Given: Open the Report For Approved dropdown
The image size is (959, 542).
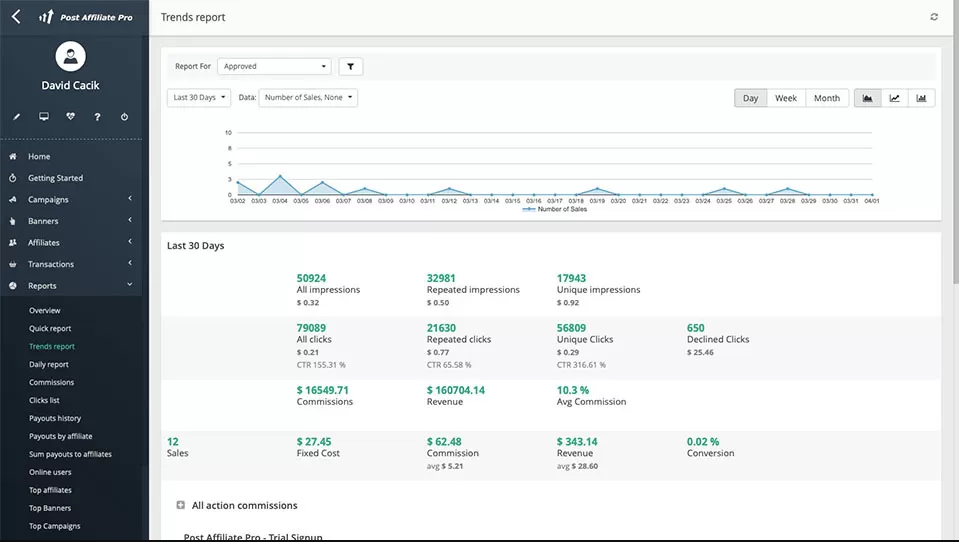Looking at the screenshot, I should (x=274, y=67).
